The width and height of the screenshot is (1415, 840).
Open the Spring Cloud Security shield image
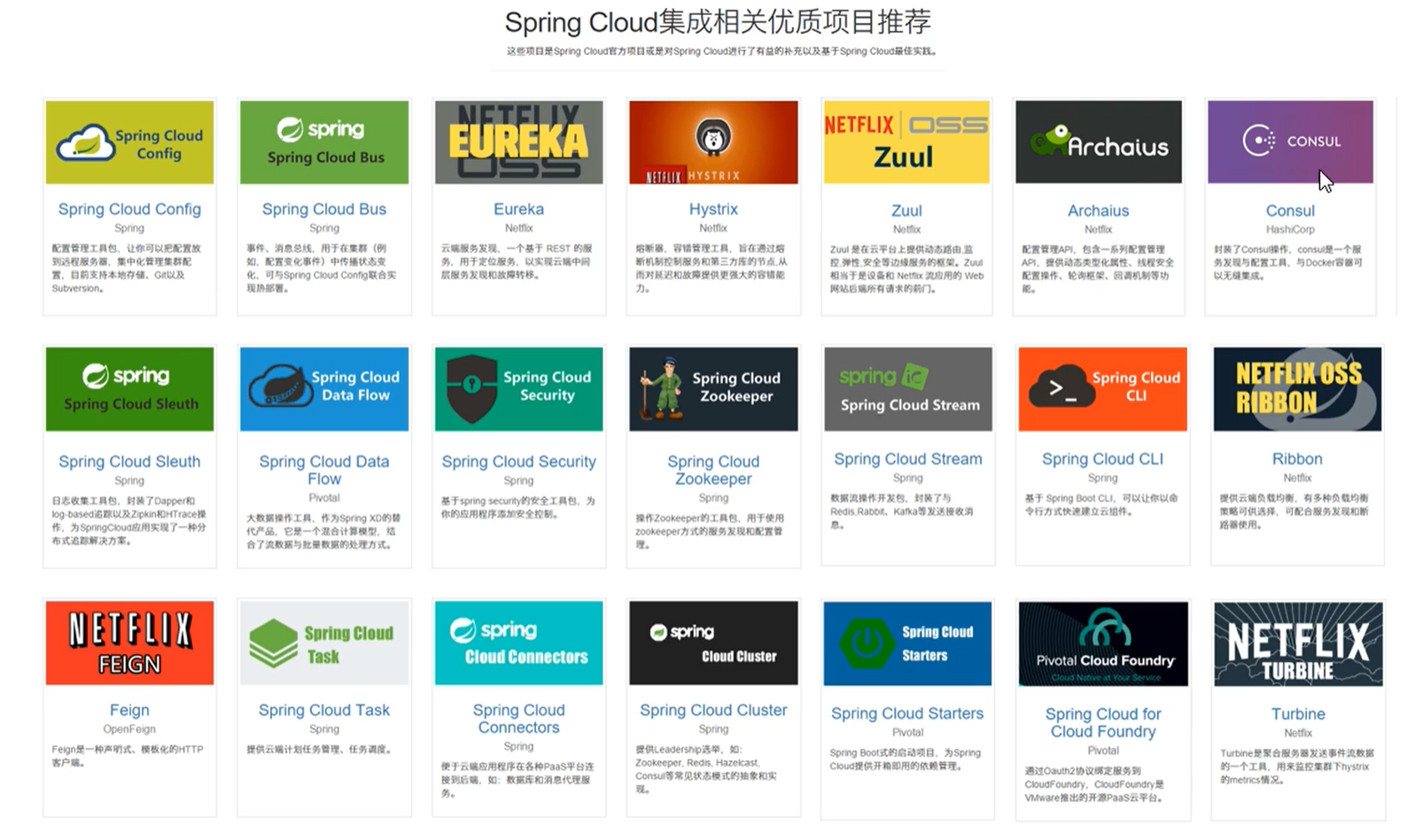(519, 390)
